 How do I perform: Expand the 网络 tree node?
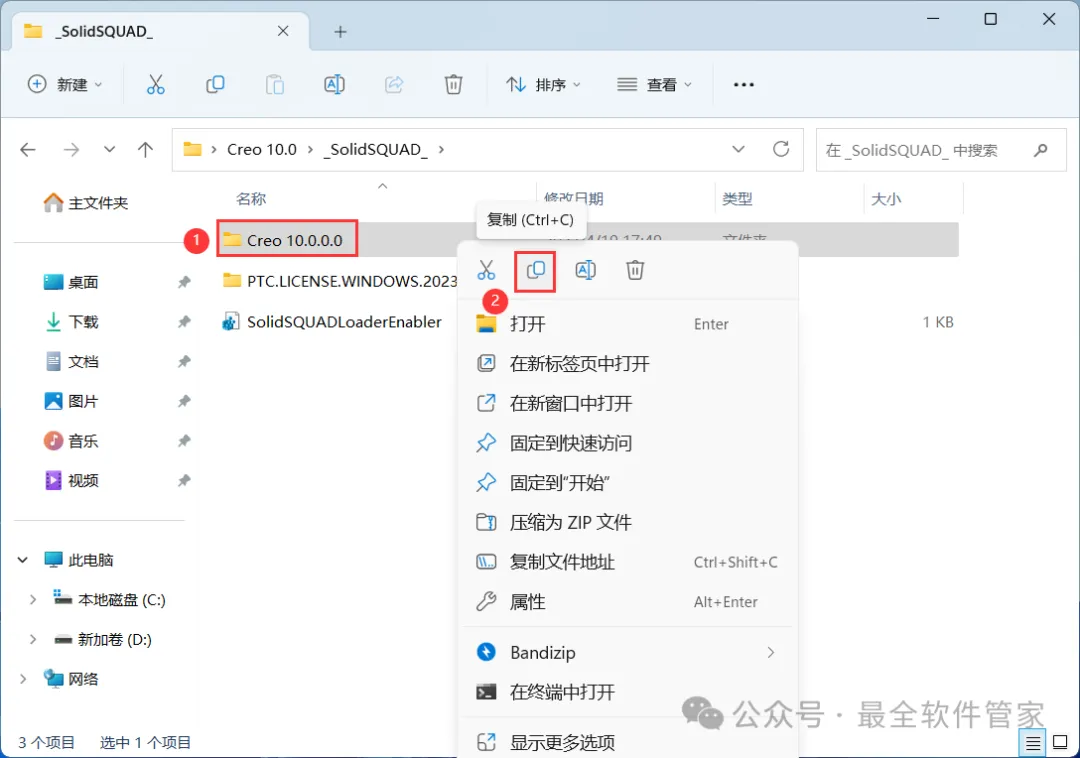(x=23, y=680)
